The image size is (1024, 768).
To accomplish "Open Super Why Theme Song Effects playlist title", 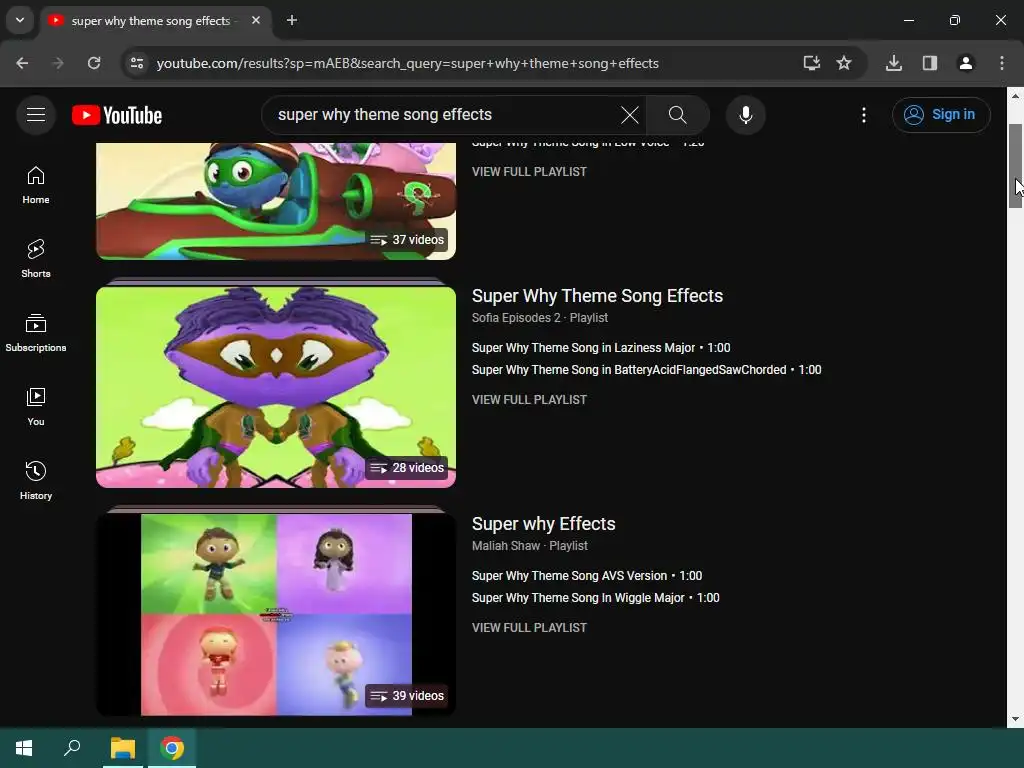I will [597, 296].
